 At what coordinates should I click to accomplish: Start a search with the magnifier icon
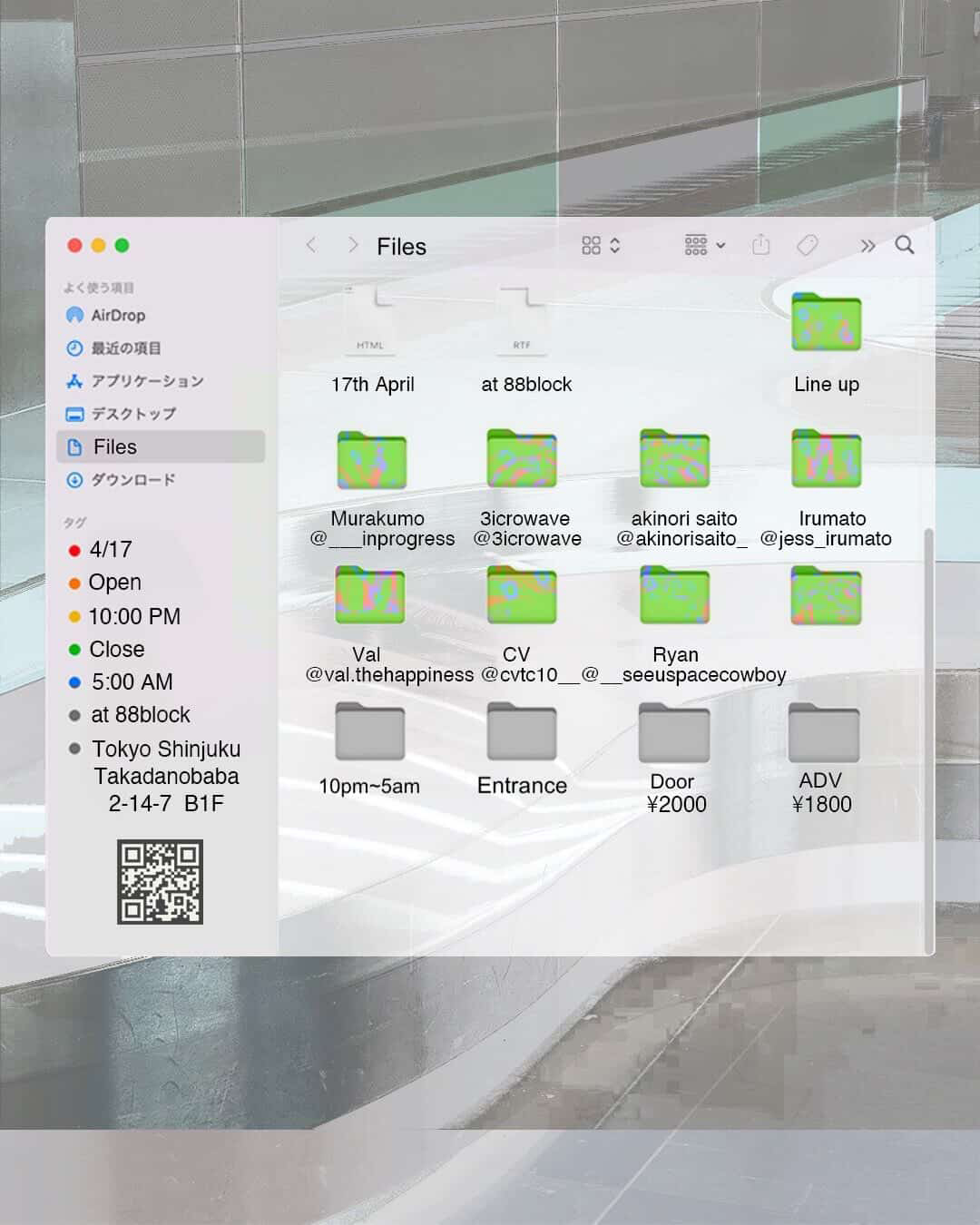(x=905, y=245)
